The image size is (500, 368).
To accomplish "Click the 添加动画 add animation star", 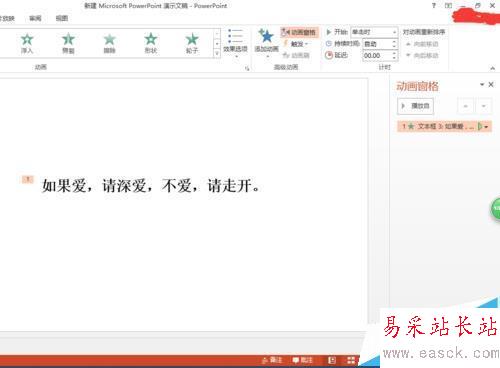I will [266, 36].
